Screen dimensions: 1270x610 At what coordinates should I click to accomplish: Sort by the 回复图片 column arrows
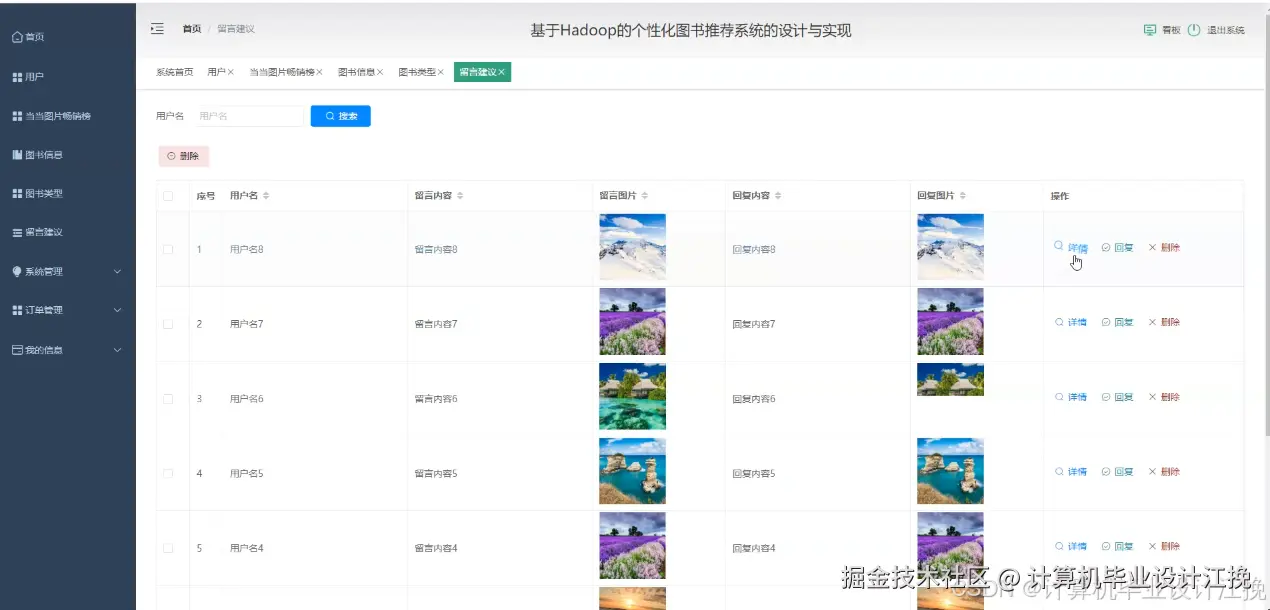[x=963, y=196]
